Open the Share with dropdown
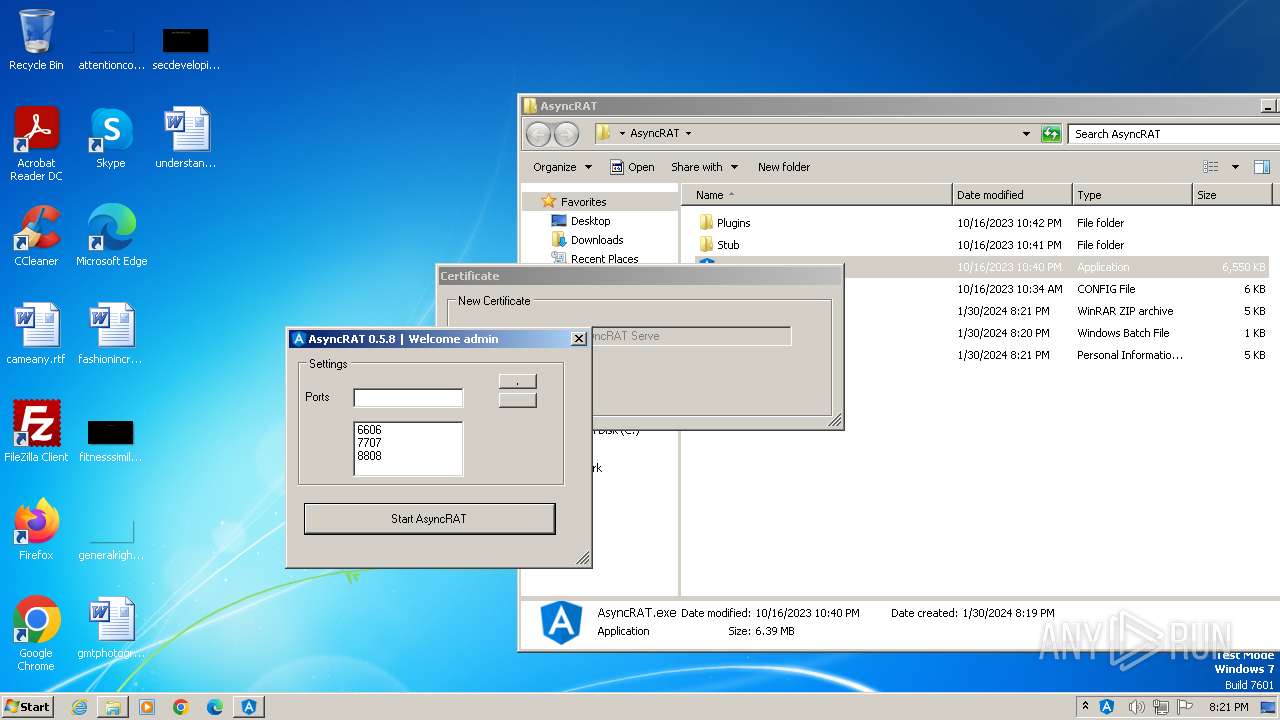 [x=704, y=167]
